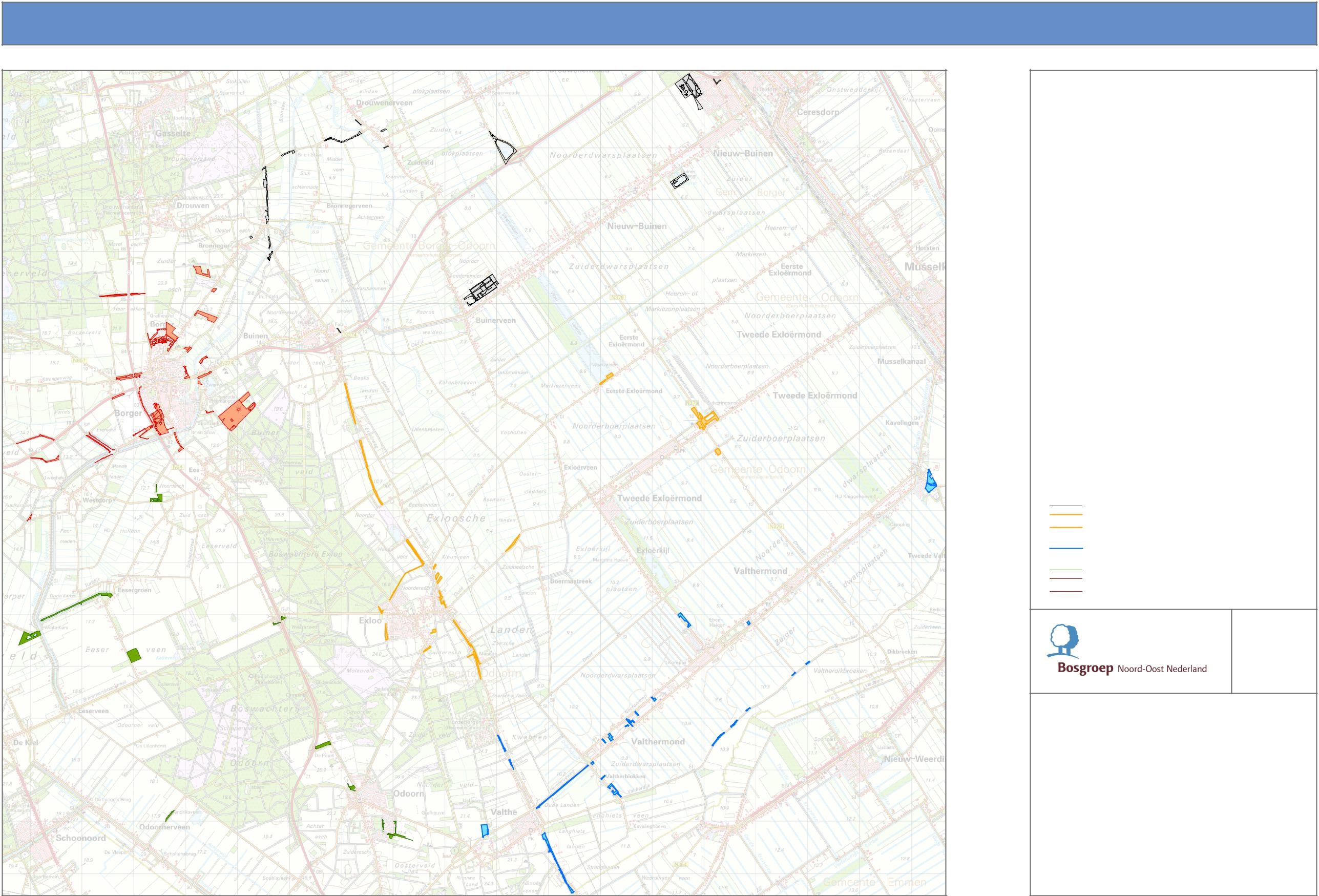Click the Gemeente Emmen label
The height and width of the screenshot is (896, 1319).
coord(874,882)
